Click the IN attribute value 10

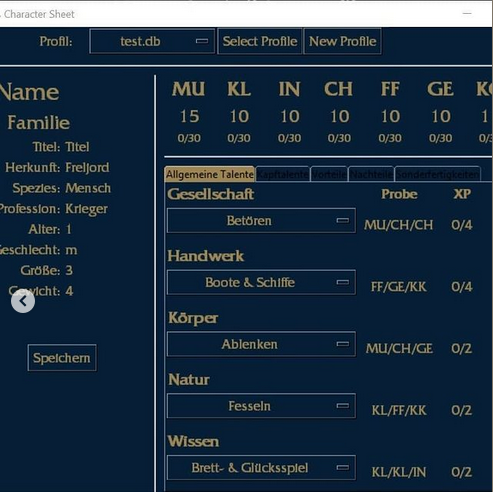(290, 116)
